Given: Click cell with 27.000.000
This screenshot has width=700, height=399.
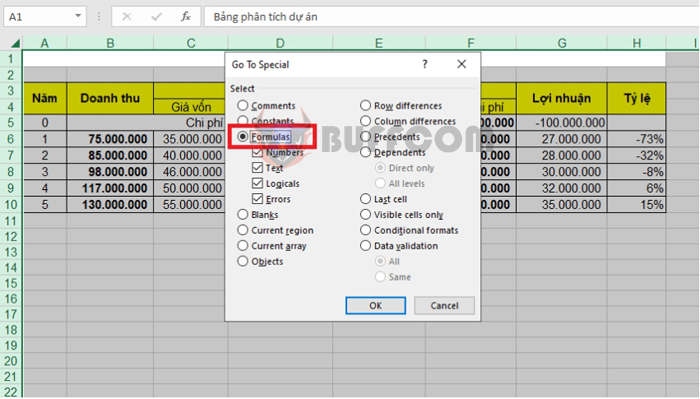Looking at the screenshot, I should (562, 139).
